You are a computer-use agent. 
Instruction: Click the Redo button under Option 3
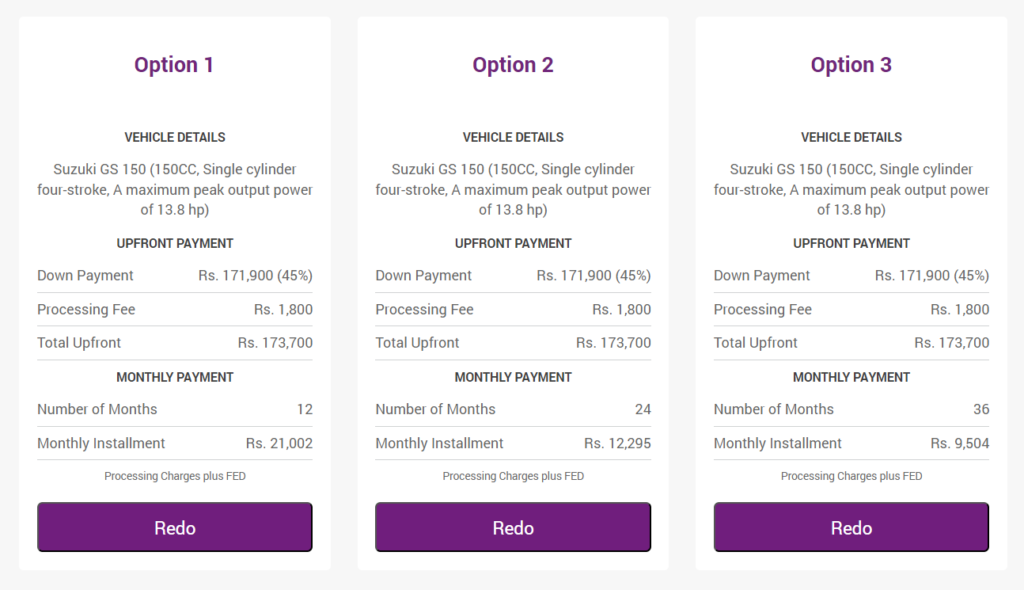pyautogui.click(x=851, y=527)
